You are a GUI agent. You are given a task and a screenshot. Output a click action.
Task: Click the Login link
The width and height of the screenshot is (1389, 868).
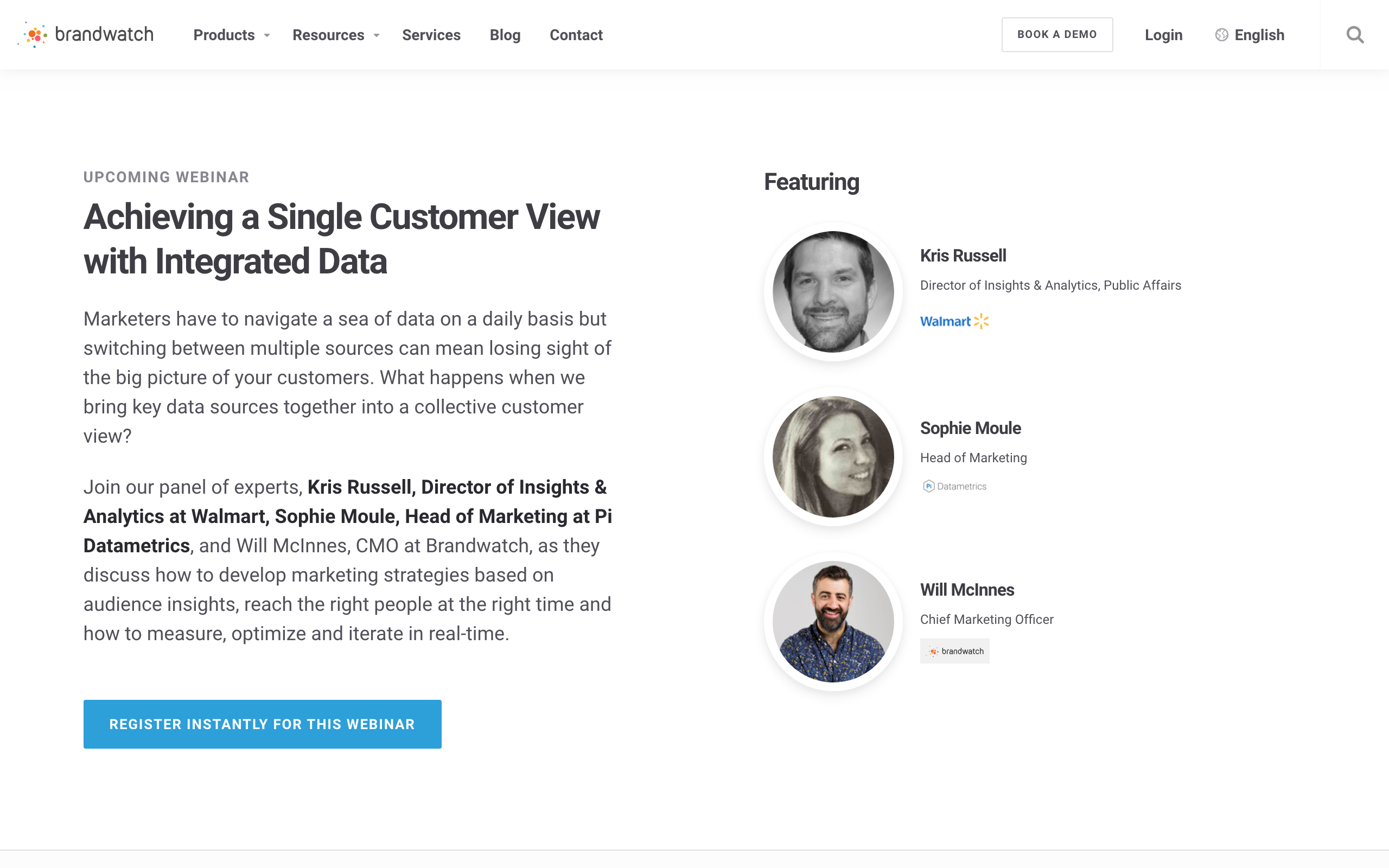[x=1163, y=35]
